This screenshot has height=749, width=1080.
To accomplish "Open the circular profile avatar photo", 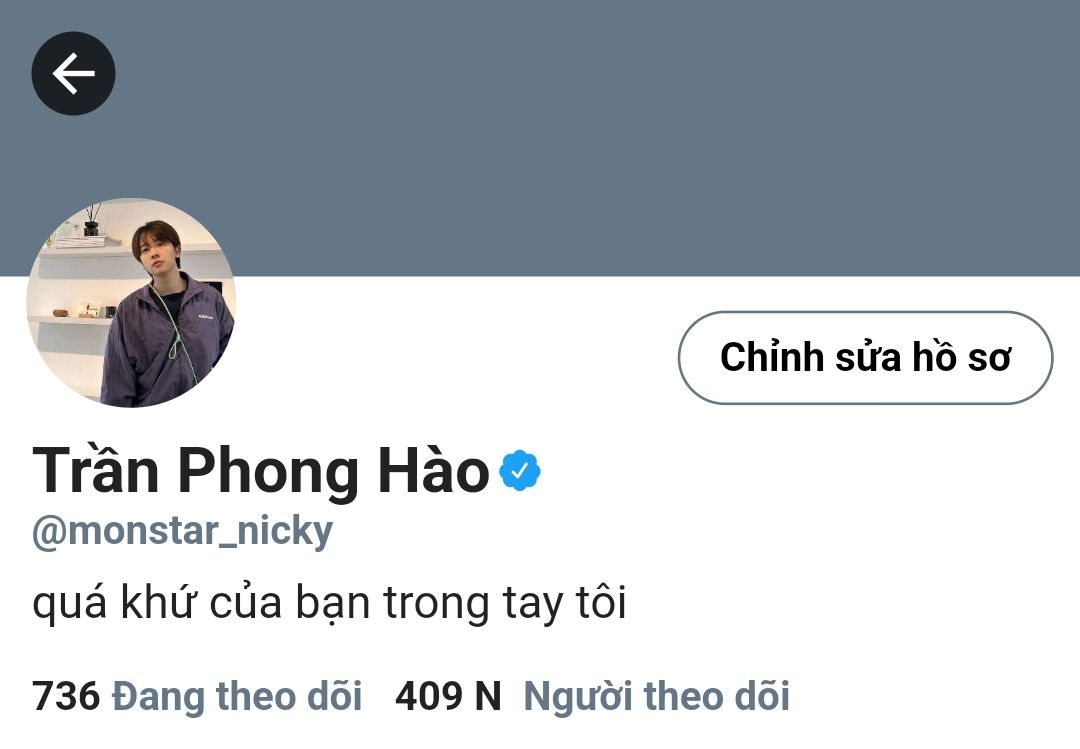I will 131,302.
